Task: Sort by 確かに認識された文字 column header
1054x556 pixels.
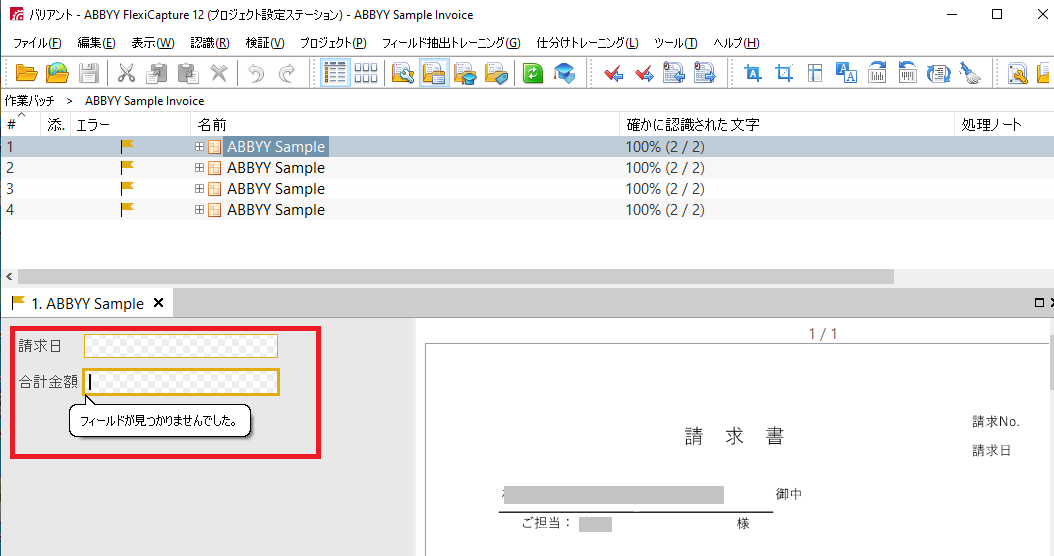Action: point(786,124)
